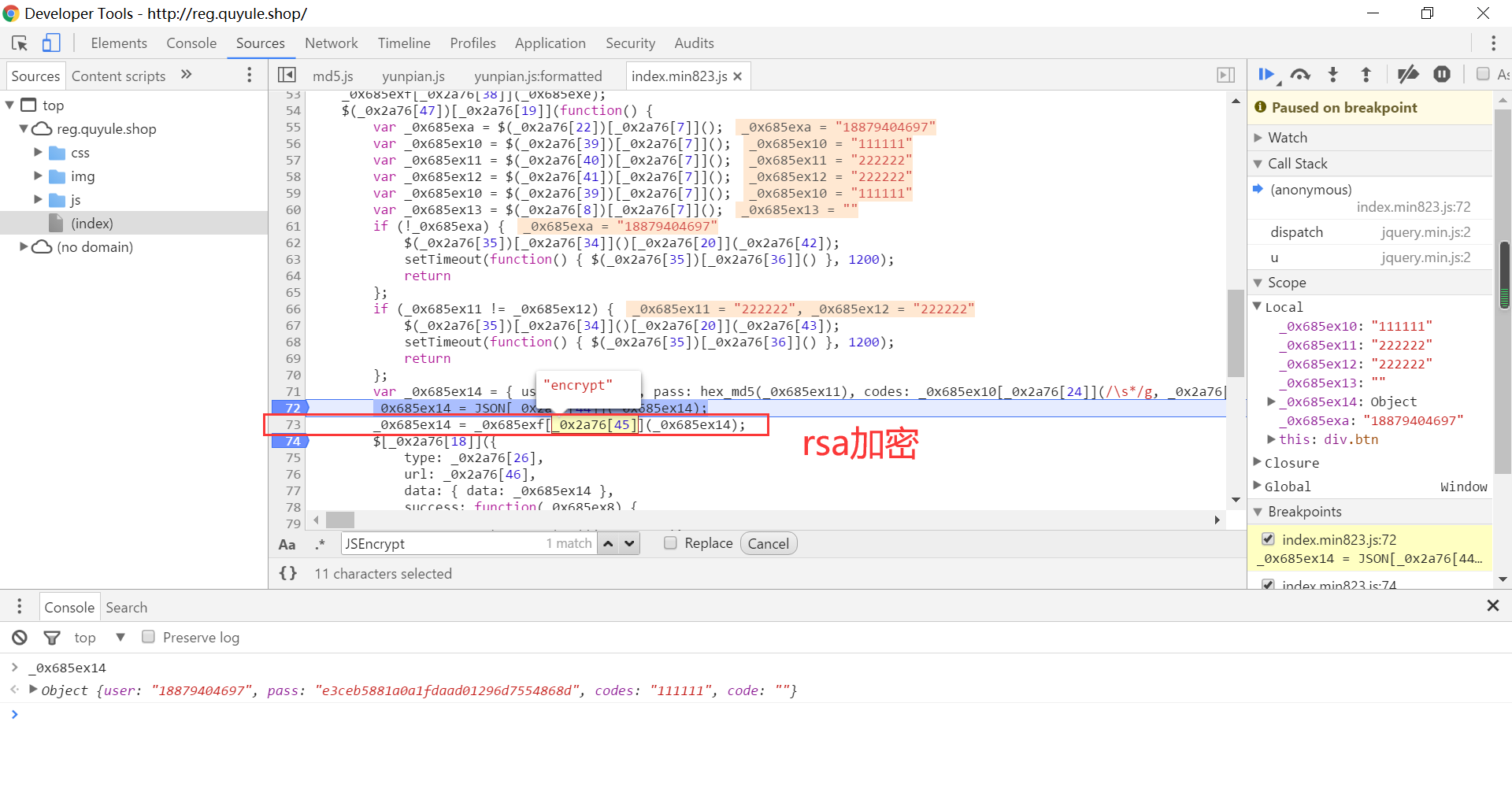Switch to the Search drawer tab
Image resolution: width=1512 pixels, height=803 pixels.
[127, 607]
